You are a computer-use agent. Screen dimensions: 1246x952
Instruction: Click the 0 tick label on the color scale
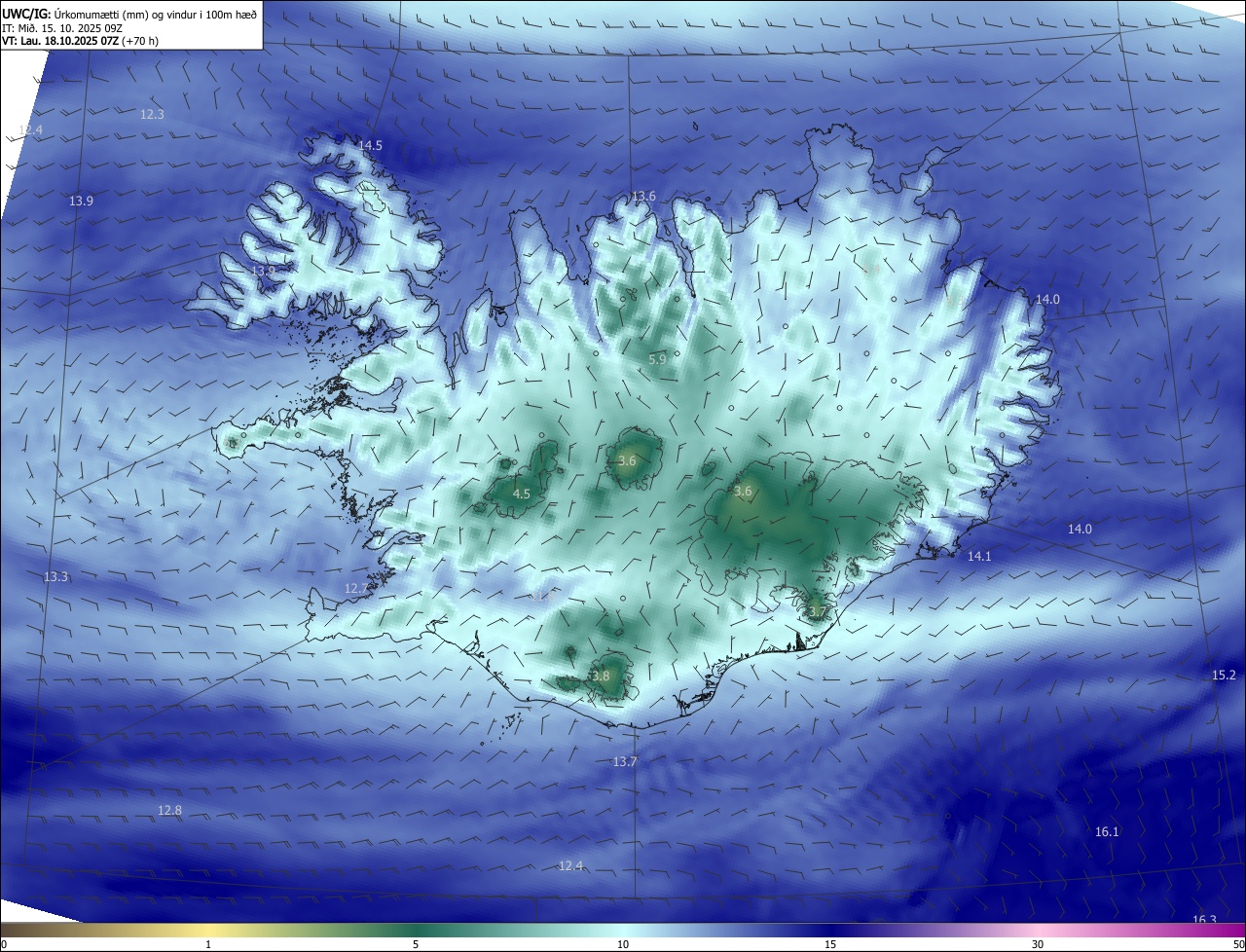[x=4, y=944]
